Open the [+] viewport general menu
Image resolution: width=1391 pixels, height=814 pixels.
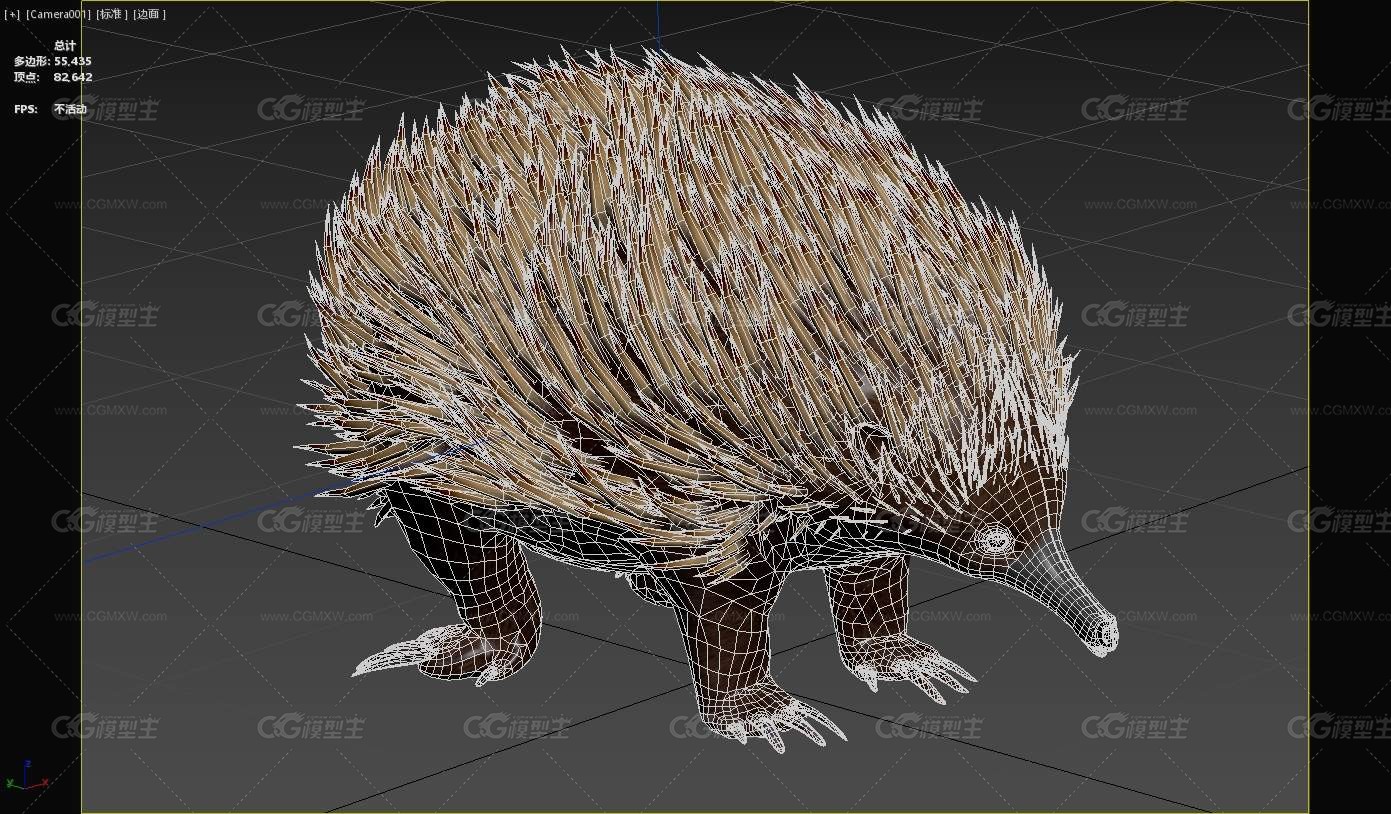point(12,14)
